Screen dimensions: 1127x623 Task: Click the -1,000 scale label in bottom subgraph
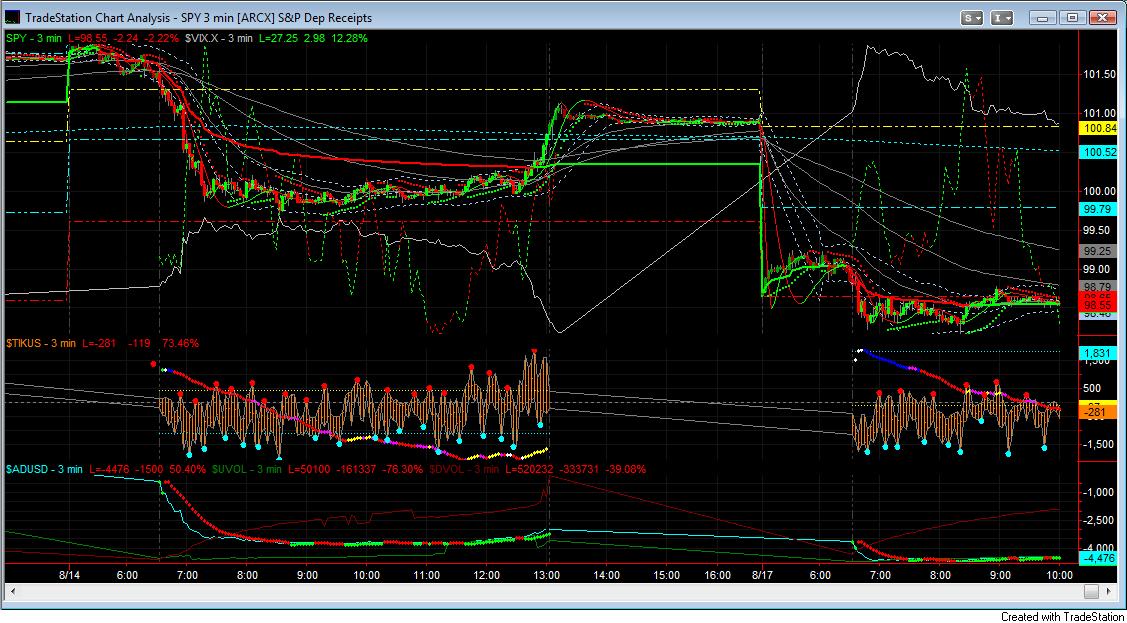pyautogui.click(x=1098, y=492)
